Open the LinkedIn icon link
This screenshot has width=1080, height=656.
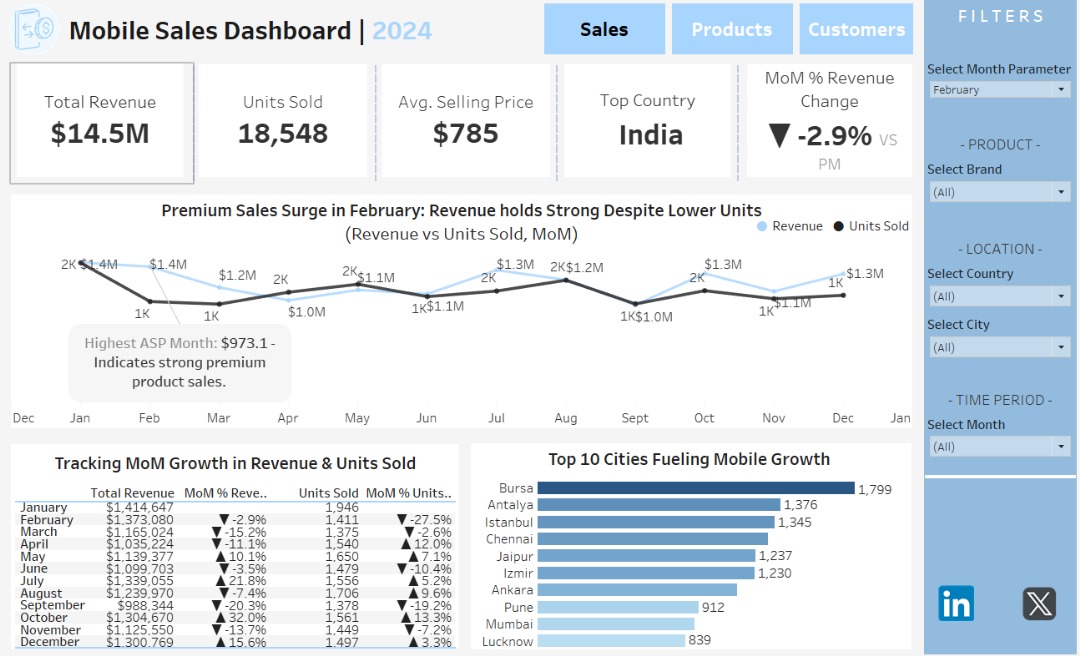956,604
